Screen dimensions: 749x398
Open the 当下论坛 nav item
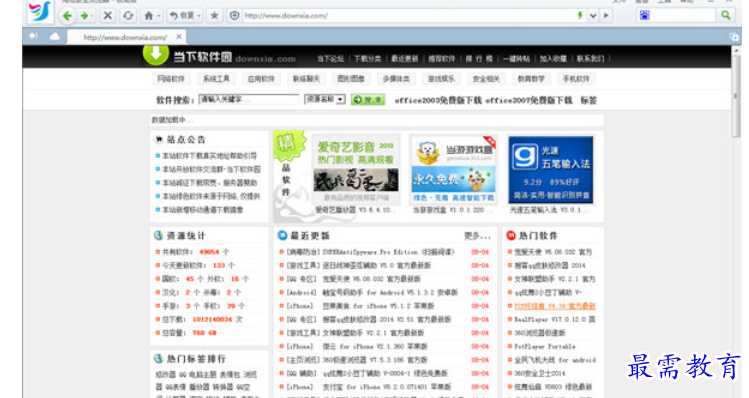click(331, 59)
